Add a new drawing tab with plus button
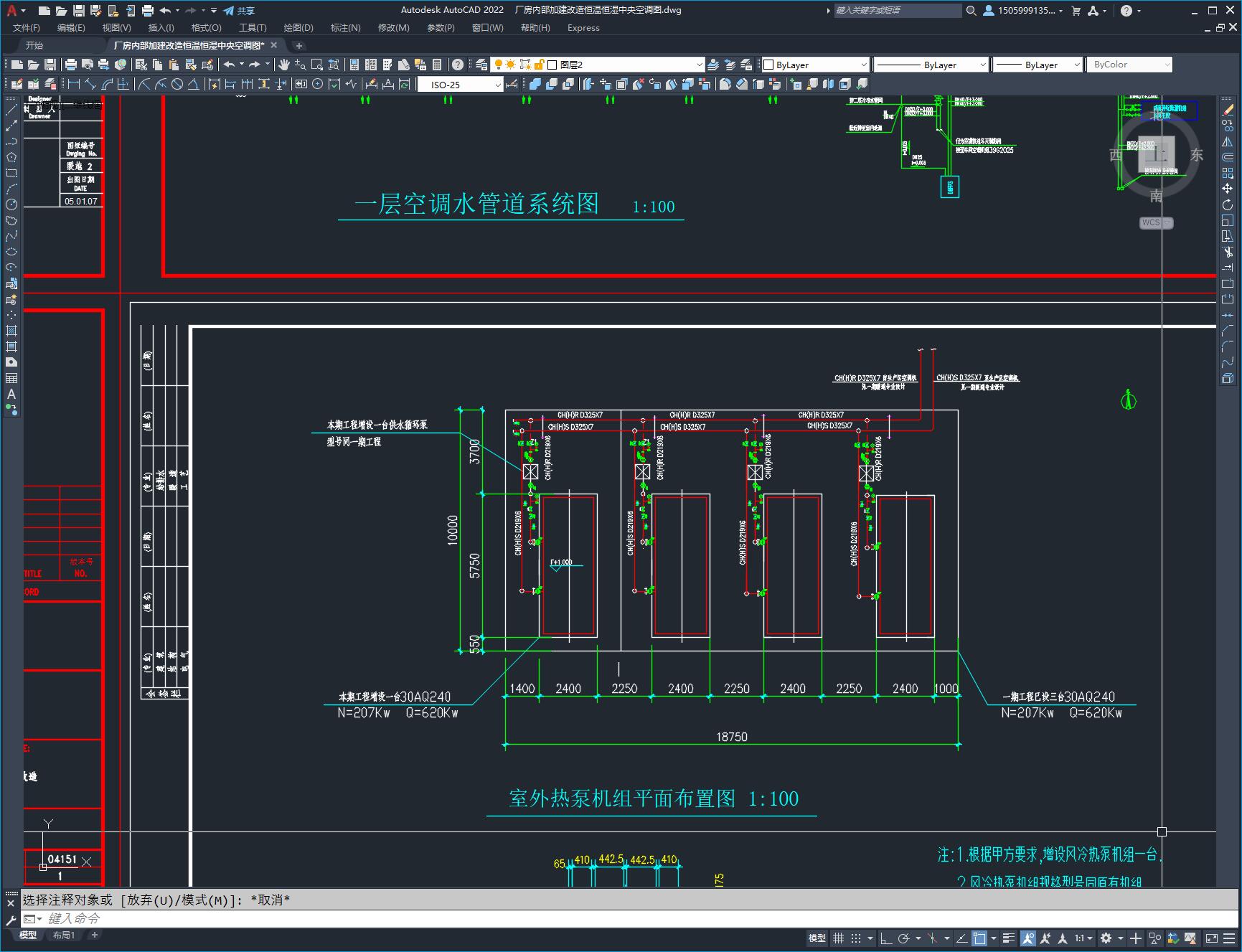The height and width of the screenshot is (952, 1242). click(299, 45)
